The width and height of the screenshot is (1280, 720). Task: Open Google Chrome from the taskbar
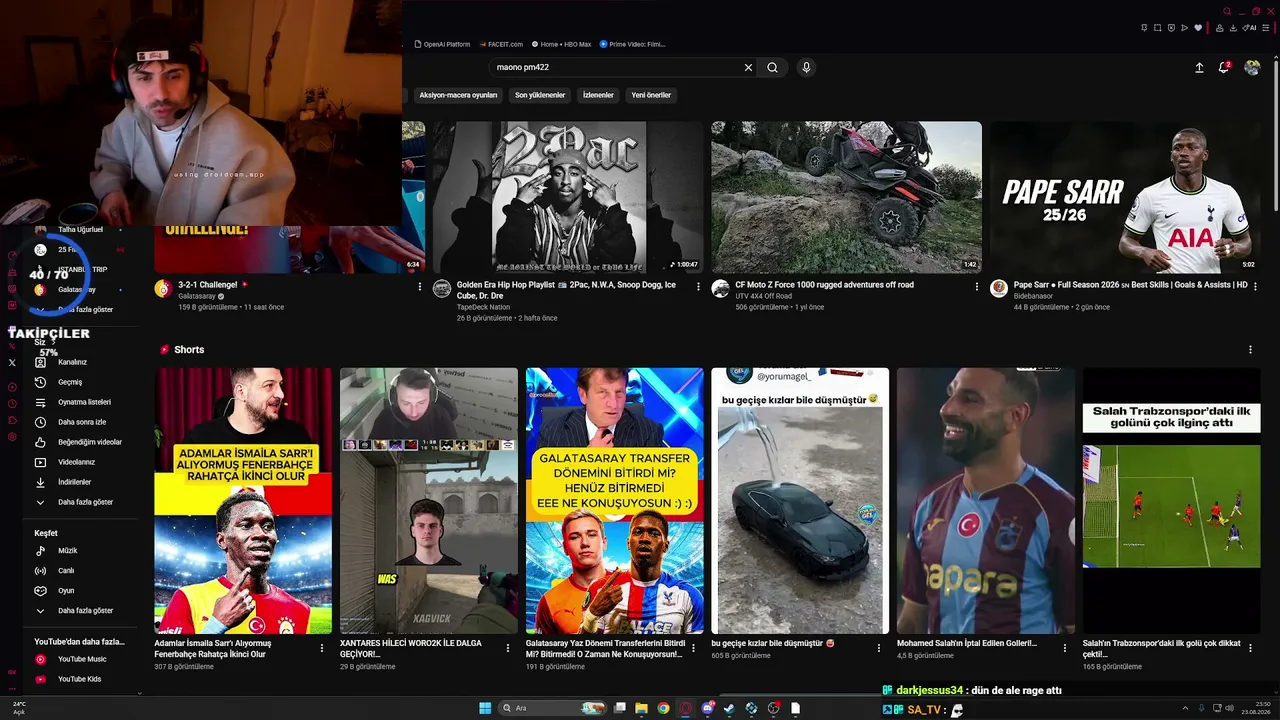click(663, 708)
